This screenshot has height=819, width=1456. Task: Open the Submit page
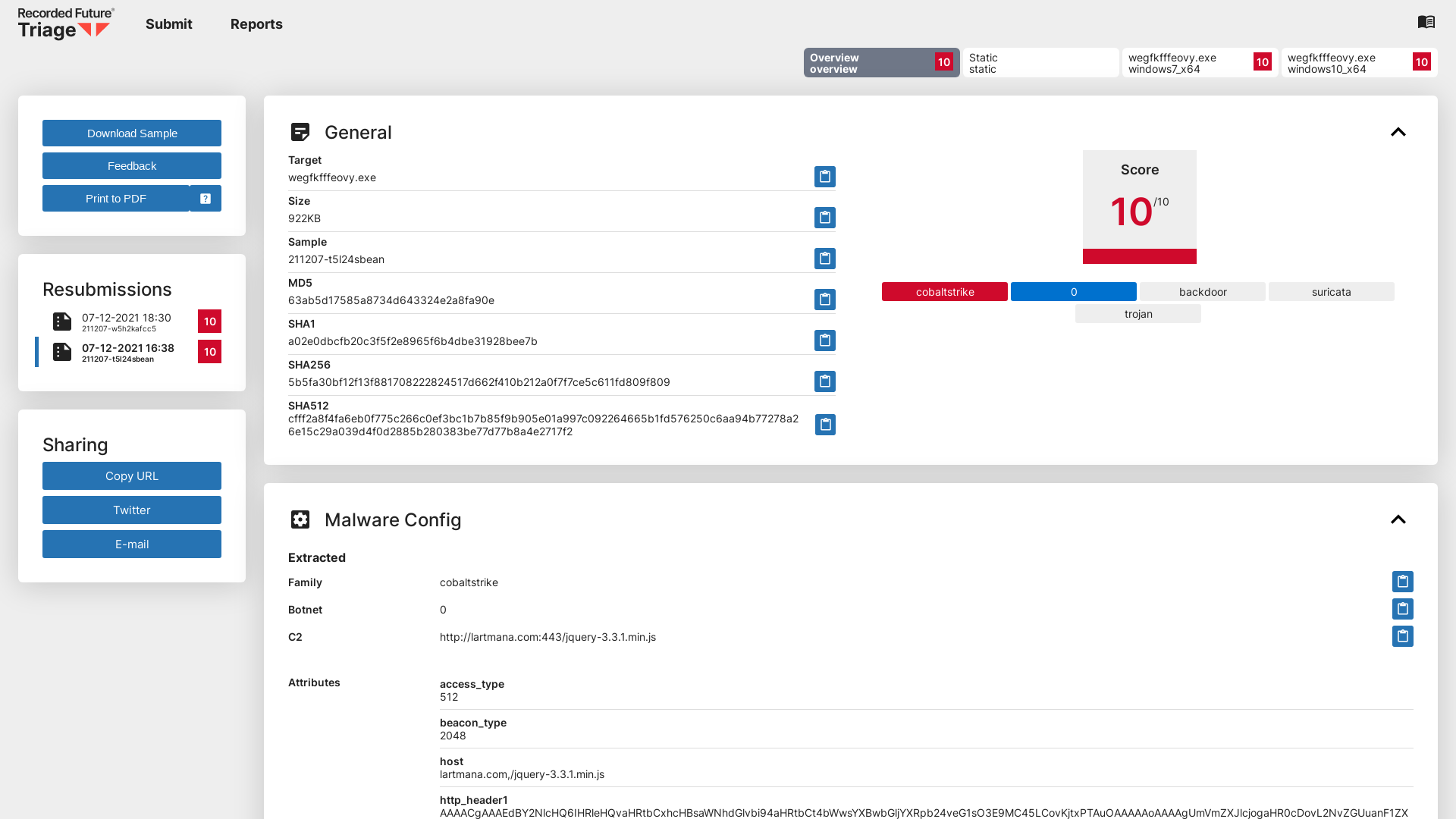[169, 24]
